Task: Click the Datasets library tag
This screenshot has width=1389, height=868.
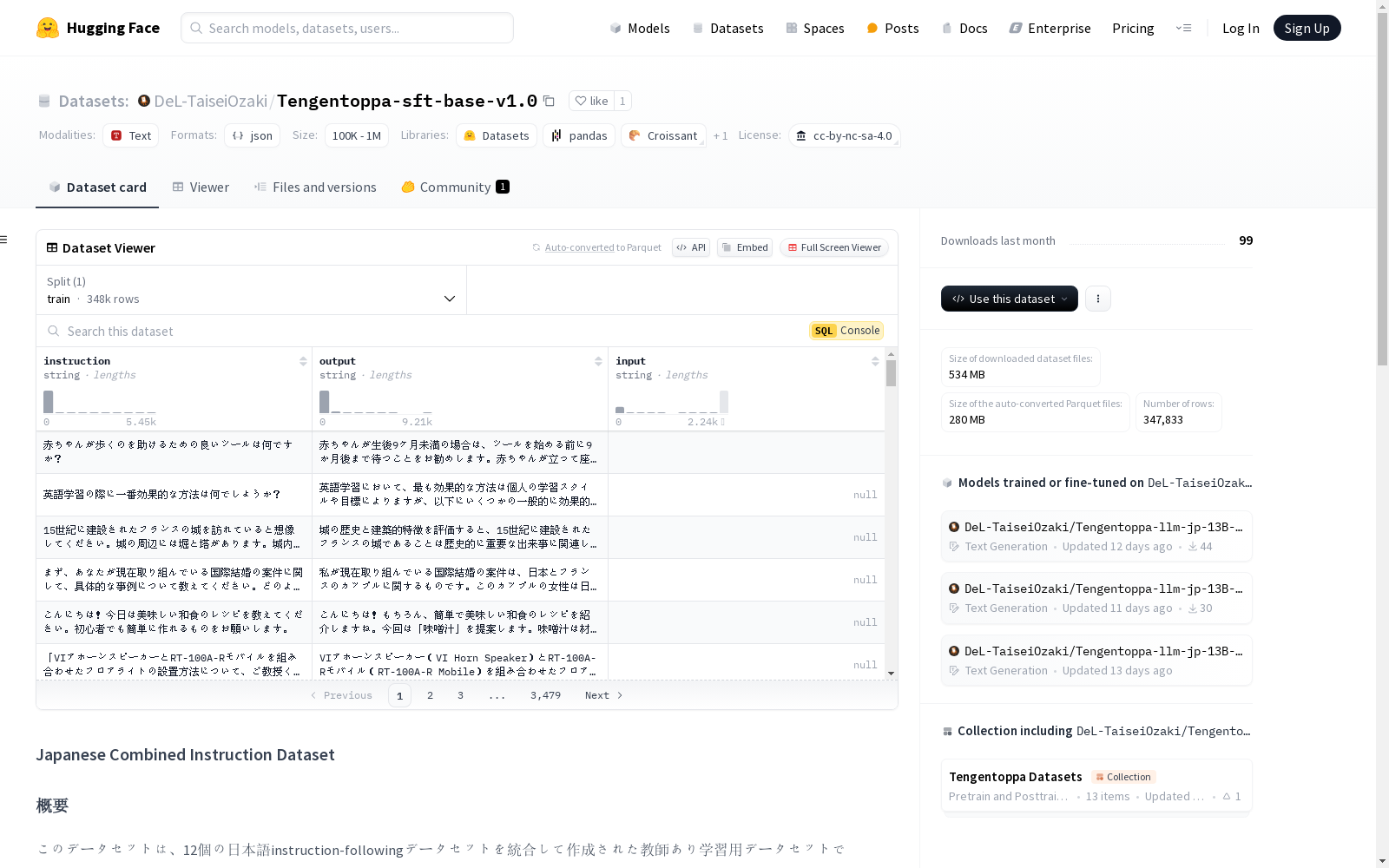Action: 496,135
